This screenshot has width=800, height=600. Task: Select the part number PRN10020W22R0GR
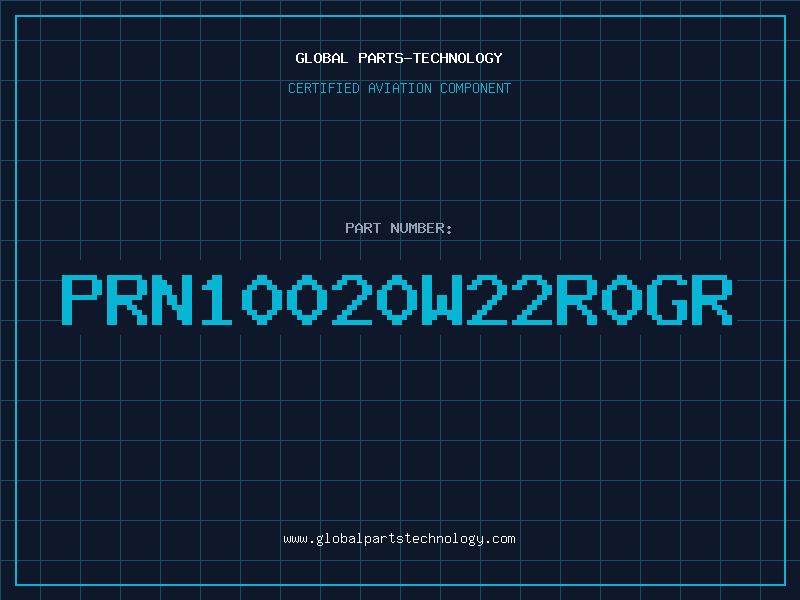[397, 300]
